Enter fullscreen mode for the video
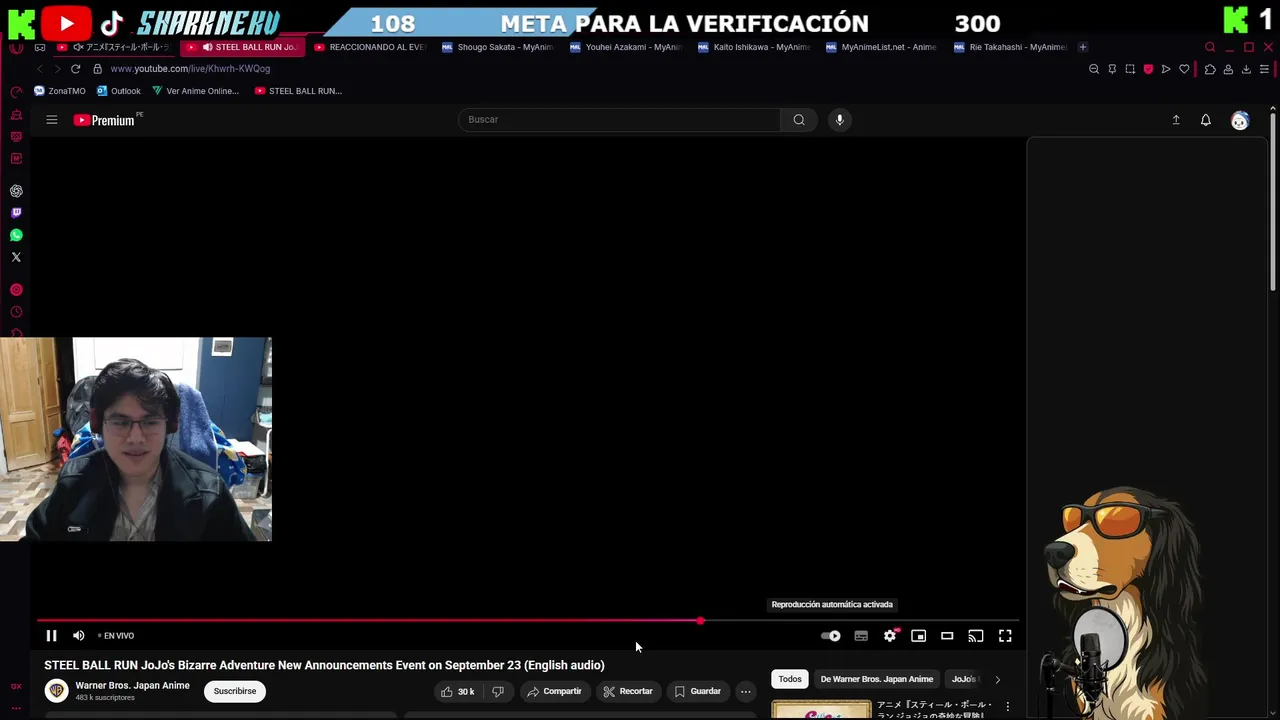1280x720 pixels. click(x=1005, y=636)
